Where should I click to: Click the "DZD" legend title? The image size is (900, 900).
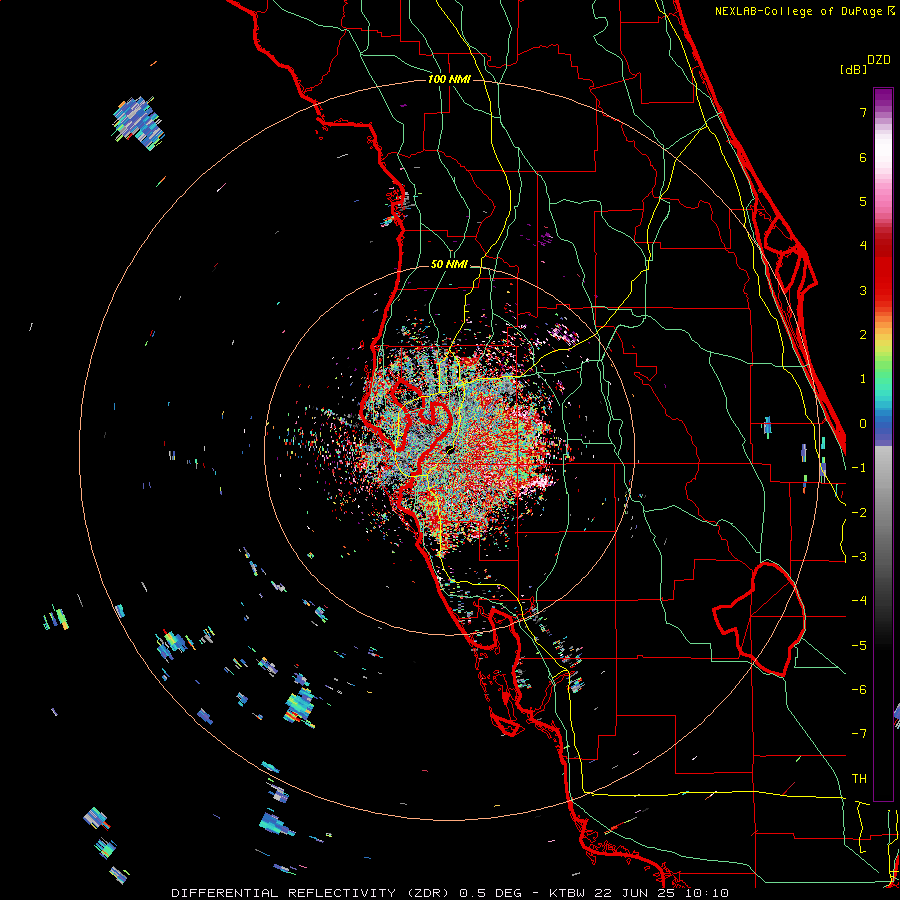(x=879, y=59)
